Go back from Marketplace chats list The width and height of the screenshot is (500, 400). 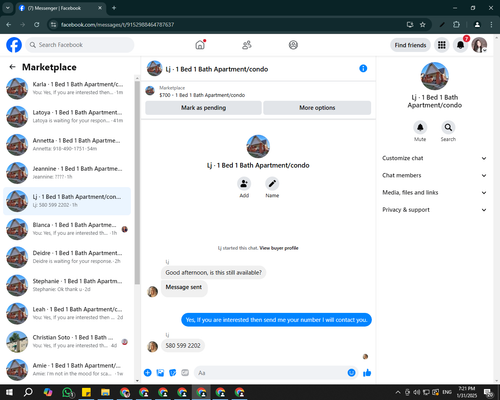click(x=13, y=67)
